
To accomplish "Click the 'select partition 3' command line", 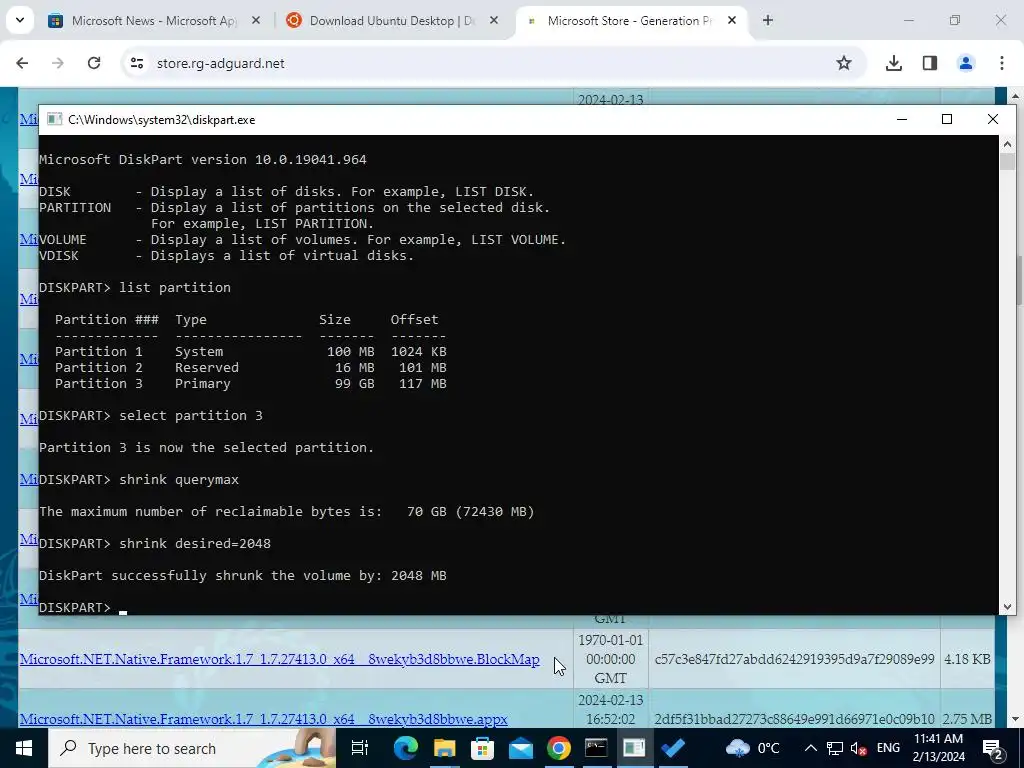I will (151, 415).
